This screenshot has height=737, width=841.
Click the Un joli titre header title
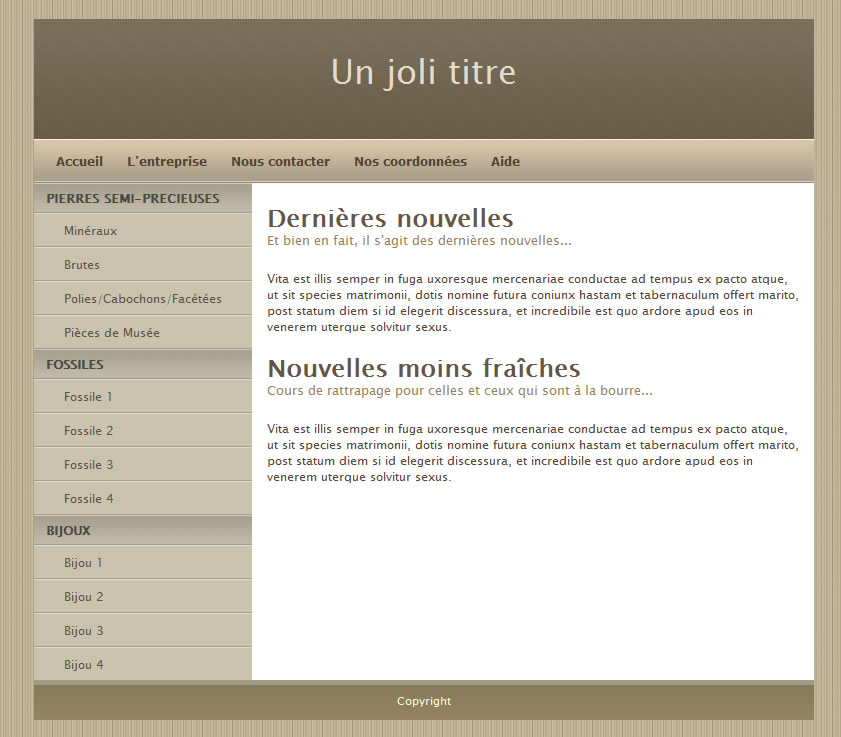tap(424, 72)
